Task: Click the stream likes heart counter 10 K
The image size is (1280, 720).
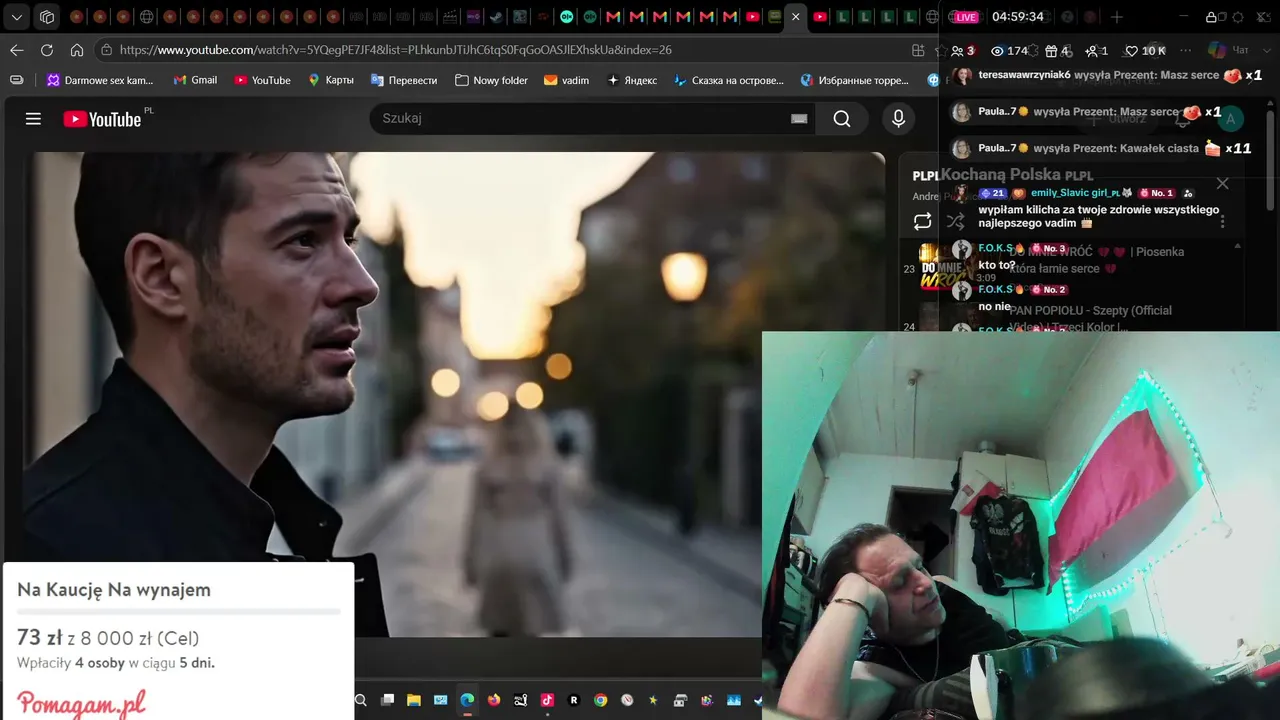Action: point(1145,50)
